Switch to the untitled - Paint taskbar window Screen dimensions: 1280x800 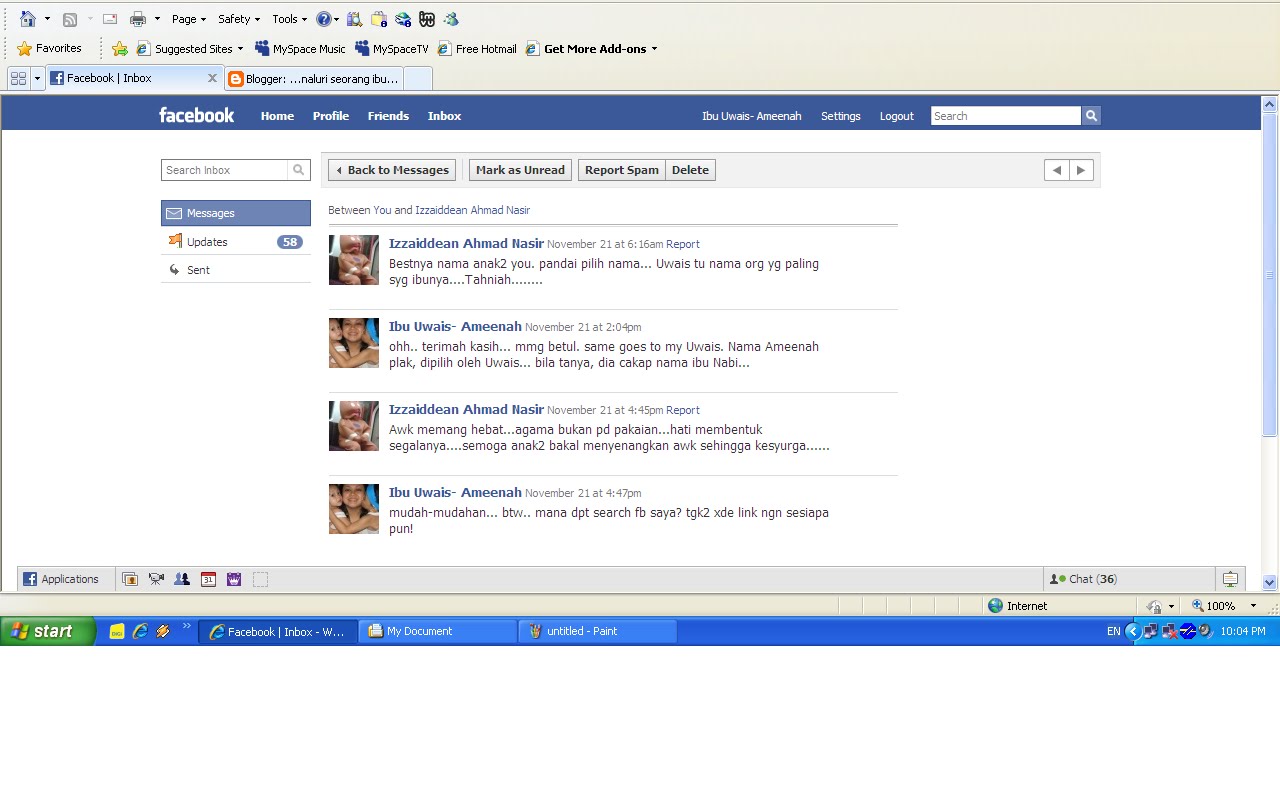coord(597,631)
